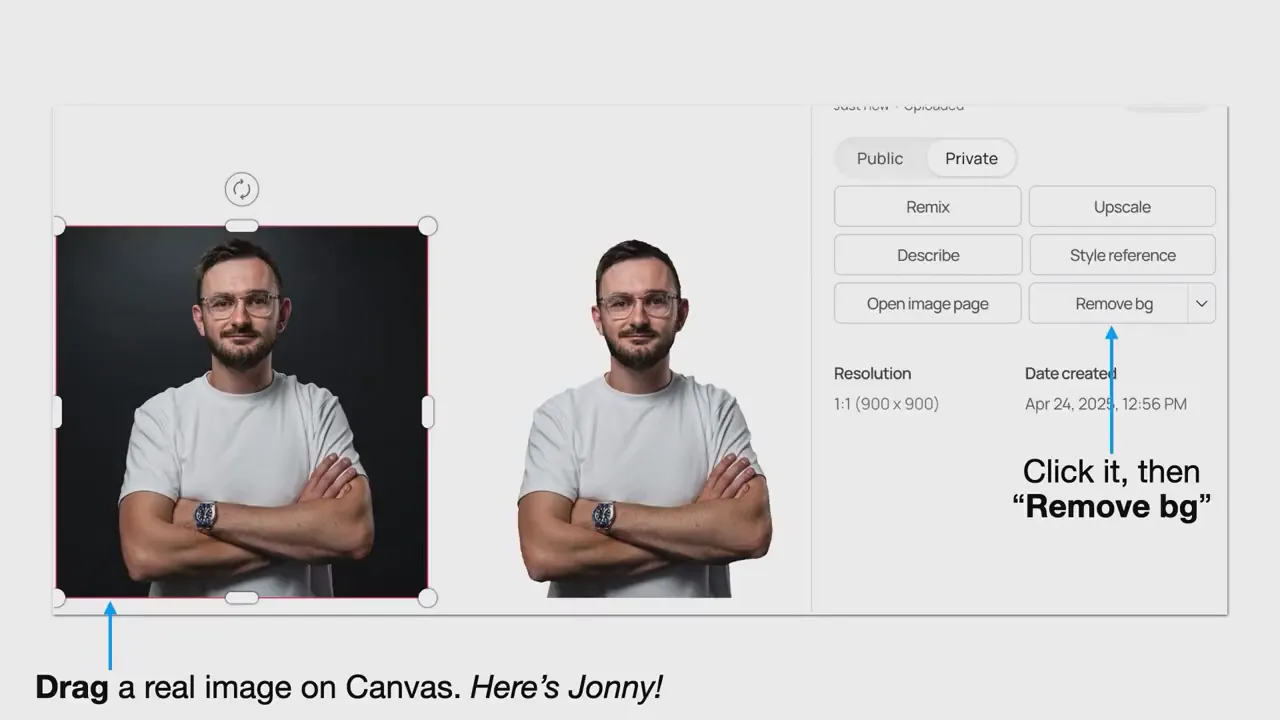Click the bottom-center edge handle of selection
This screenshot has height=720, width=1280.
(x=242, y=598)
